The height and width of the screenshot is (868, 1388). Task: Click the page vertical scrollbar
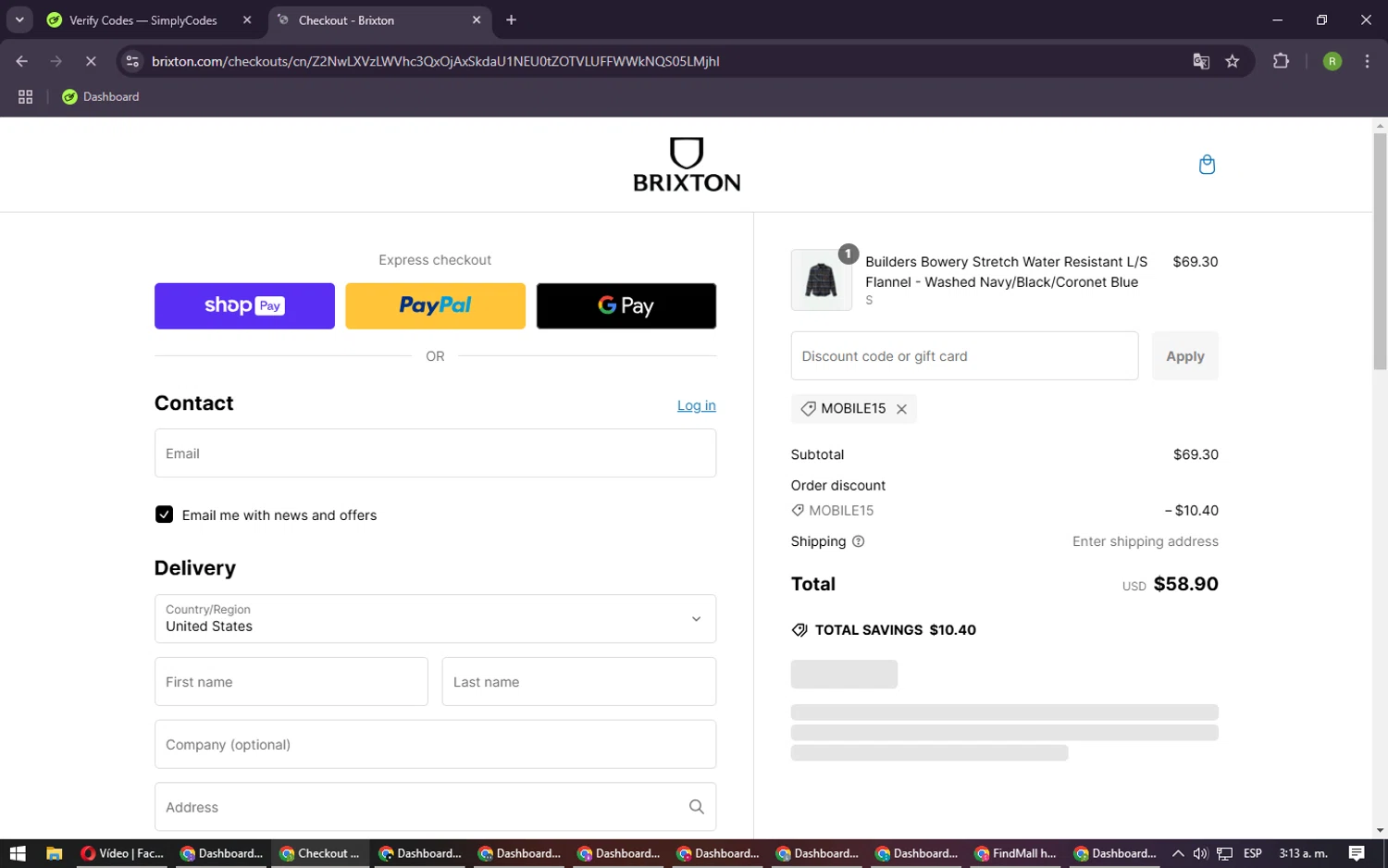[1380, 250]
